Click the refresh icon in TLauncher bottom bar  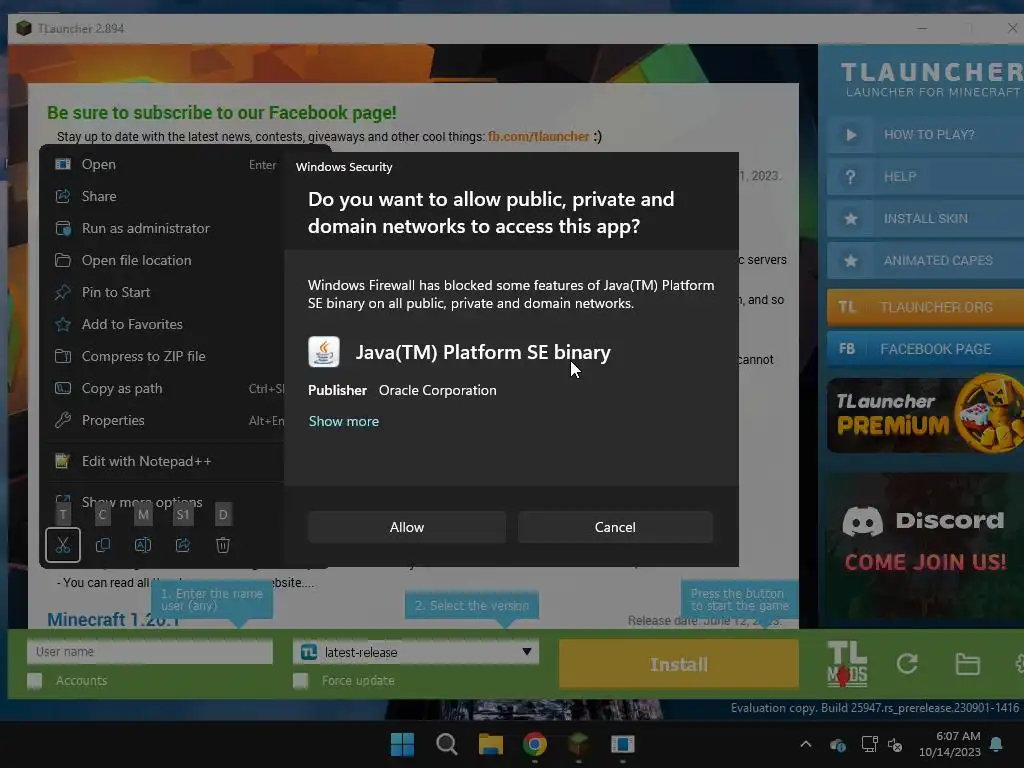907,664
